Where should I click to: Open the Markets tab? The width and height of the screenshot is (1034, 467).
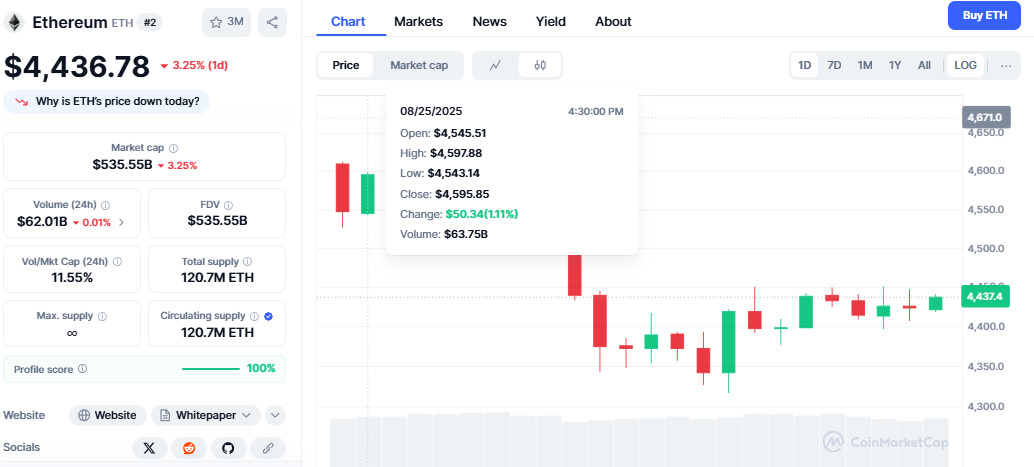419,22
